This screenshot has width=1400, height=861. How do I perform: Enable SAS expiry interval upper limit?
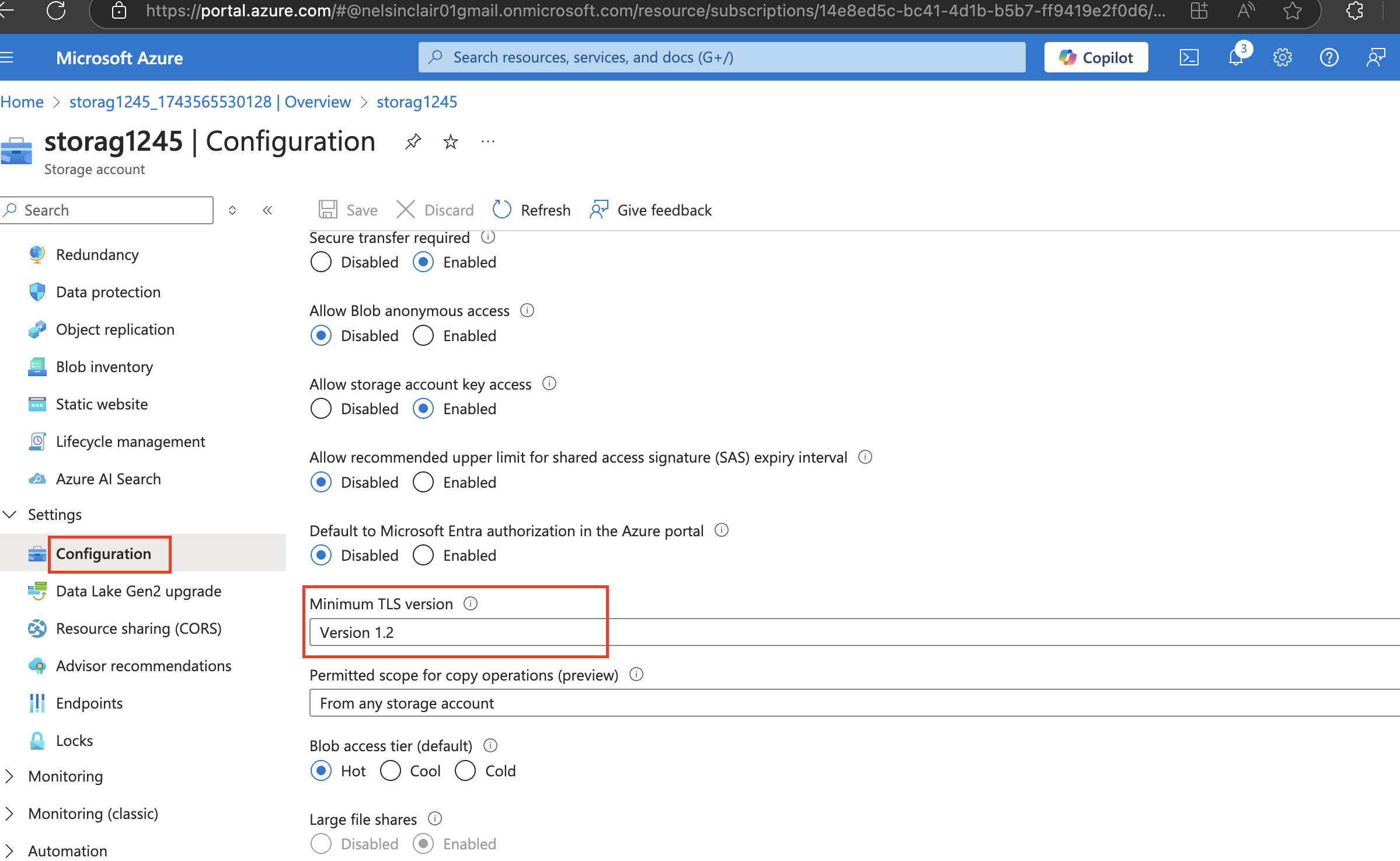423,482
